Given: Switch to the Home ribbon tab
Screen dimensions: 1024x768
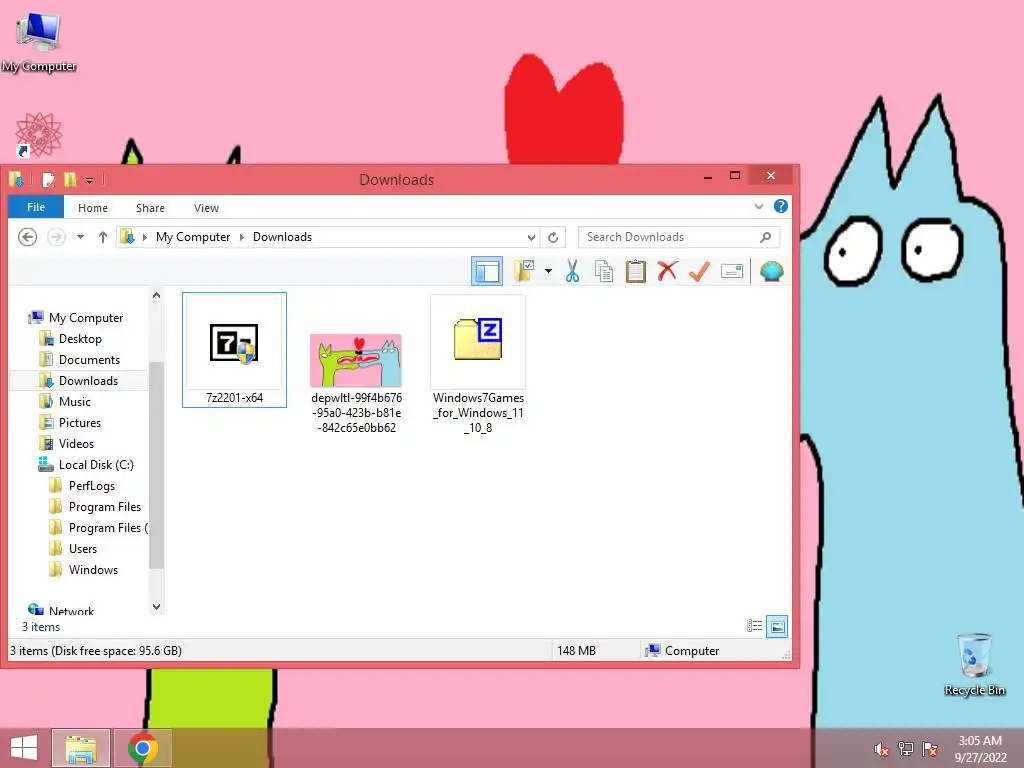Looking at the screenshot, I should click(93, 208).
